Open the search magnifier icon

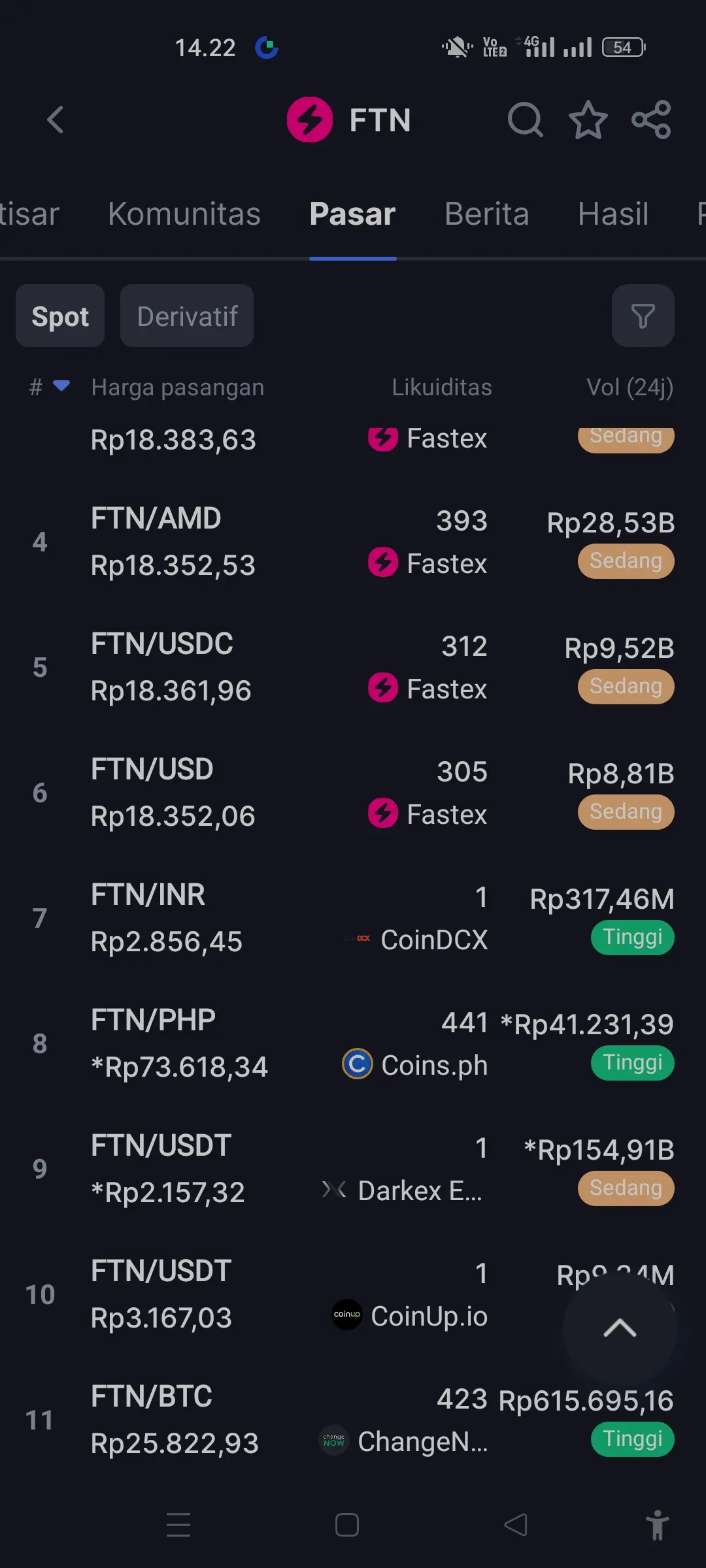pos(526,120)
